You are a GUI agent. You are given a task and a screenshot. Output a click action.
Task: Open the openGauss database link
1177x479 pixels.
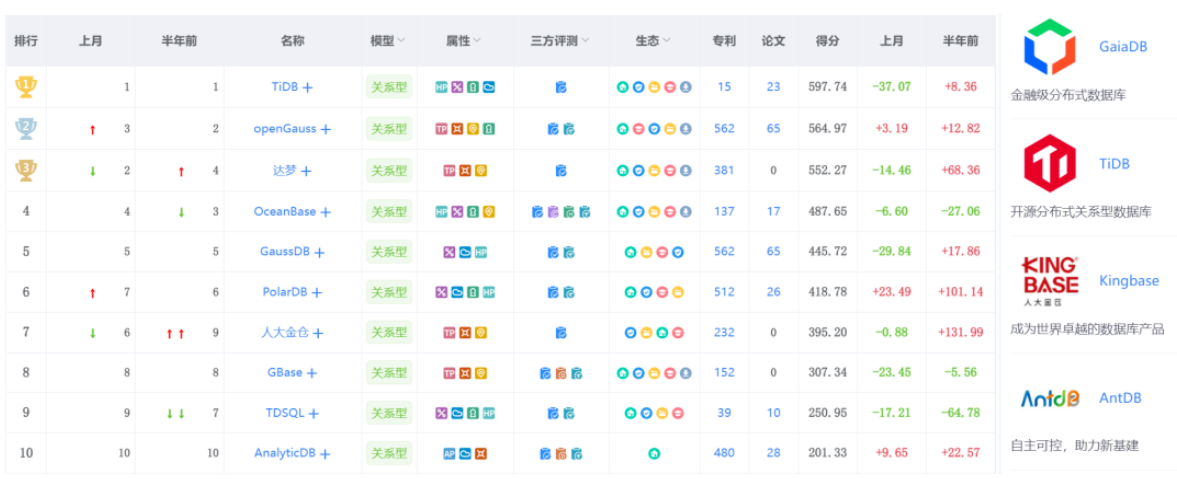[284, 128]
